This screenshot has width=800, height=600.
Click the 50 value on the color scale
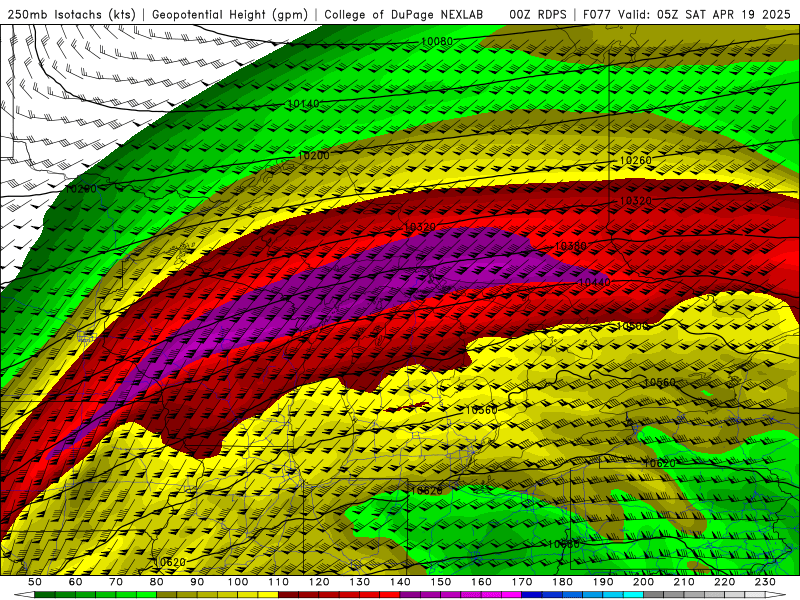[35, 582]
